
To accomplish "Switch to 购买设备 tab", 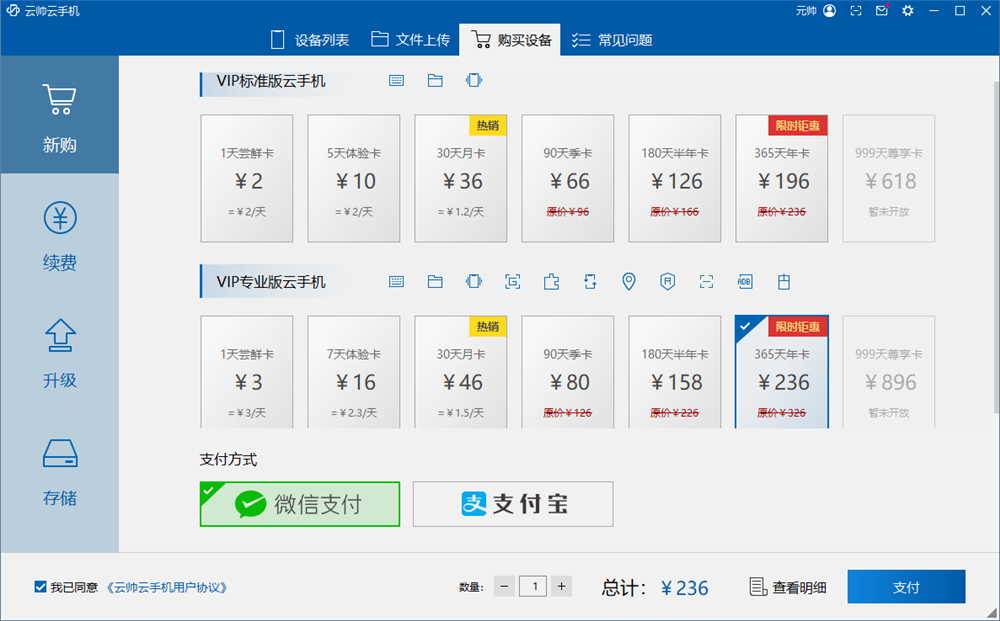I will coord(510,40).
